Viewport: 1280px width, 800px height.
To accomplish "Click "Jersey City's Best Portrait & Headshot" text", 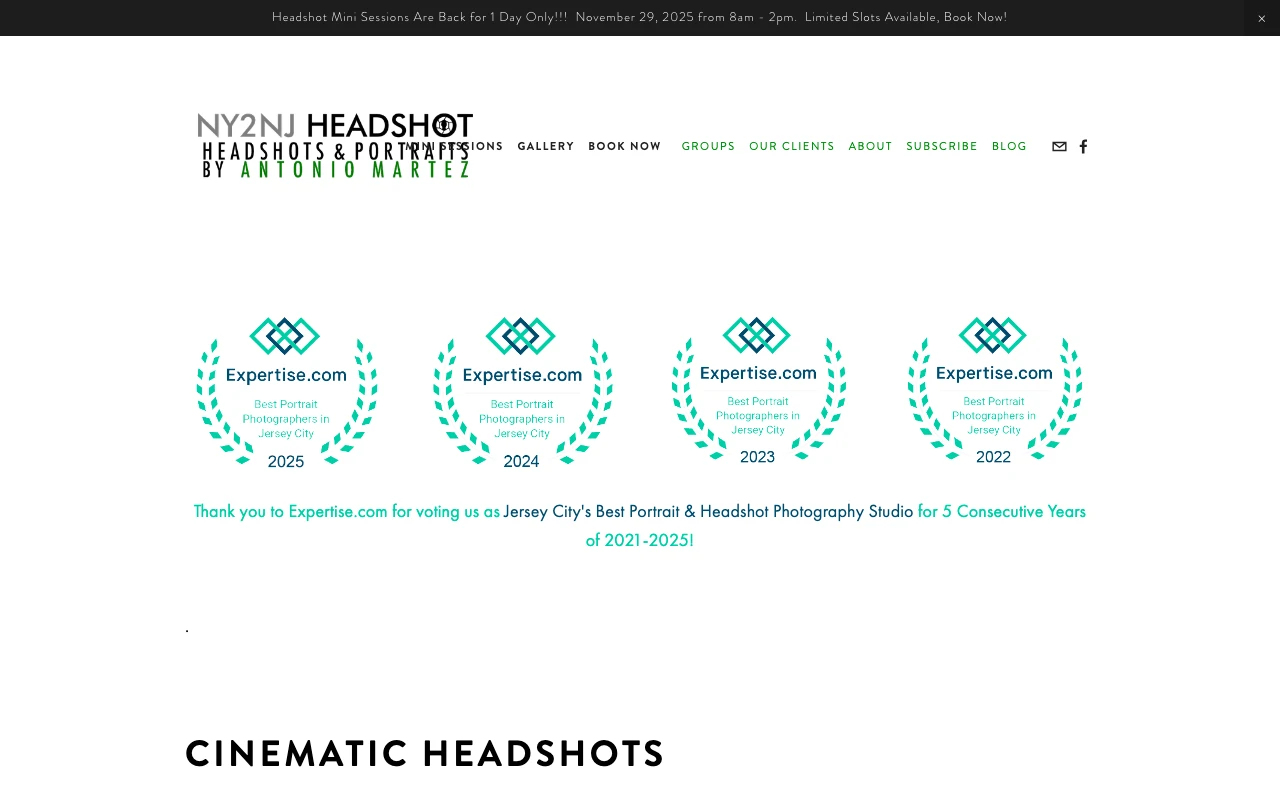I will click(x=708, y=512).
